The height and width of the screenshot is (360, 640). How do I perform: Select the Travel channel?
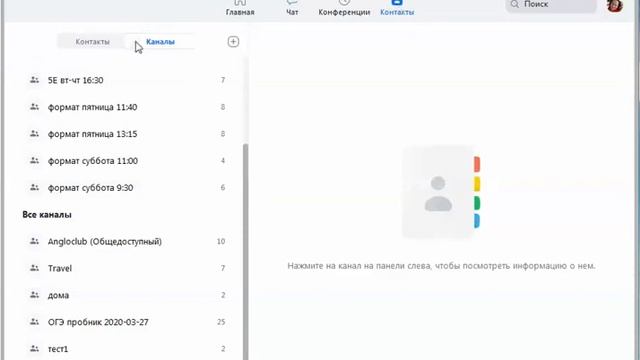tap(127, 268)
